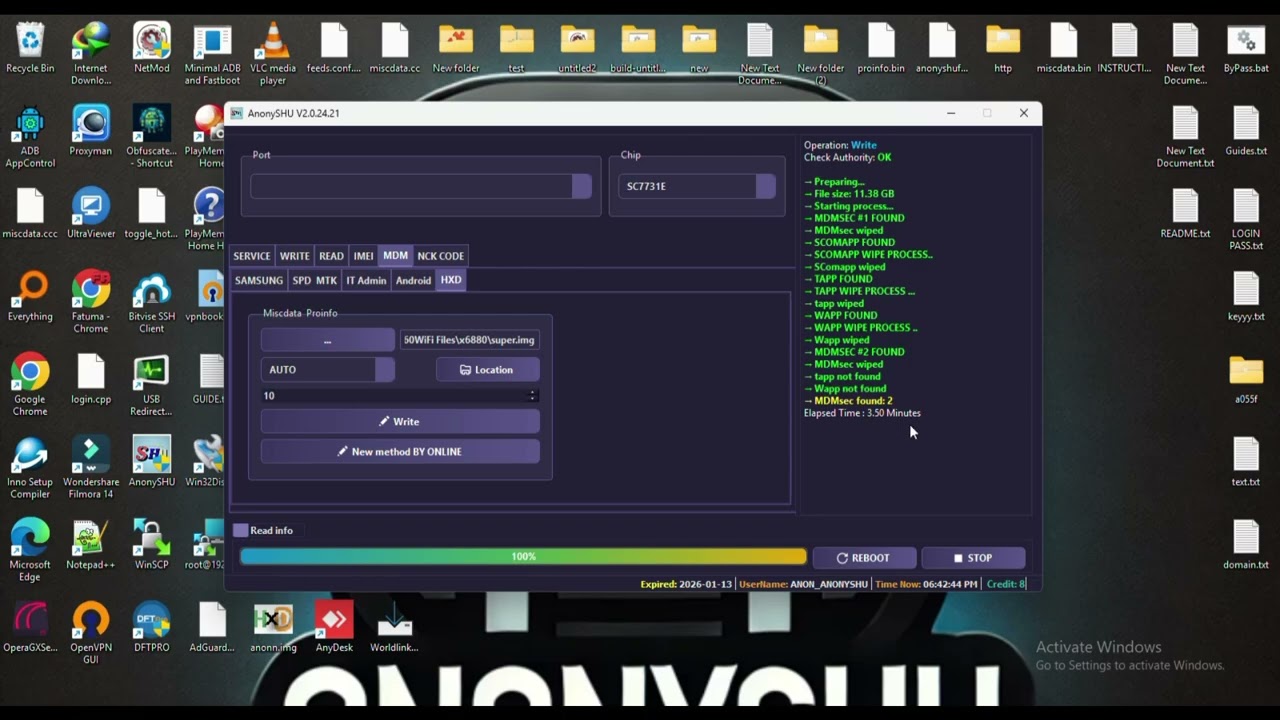1280x720 pixels.
Task: Select the SPD sub-tab
Action: (301, 281)
